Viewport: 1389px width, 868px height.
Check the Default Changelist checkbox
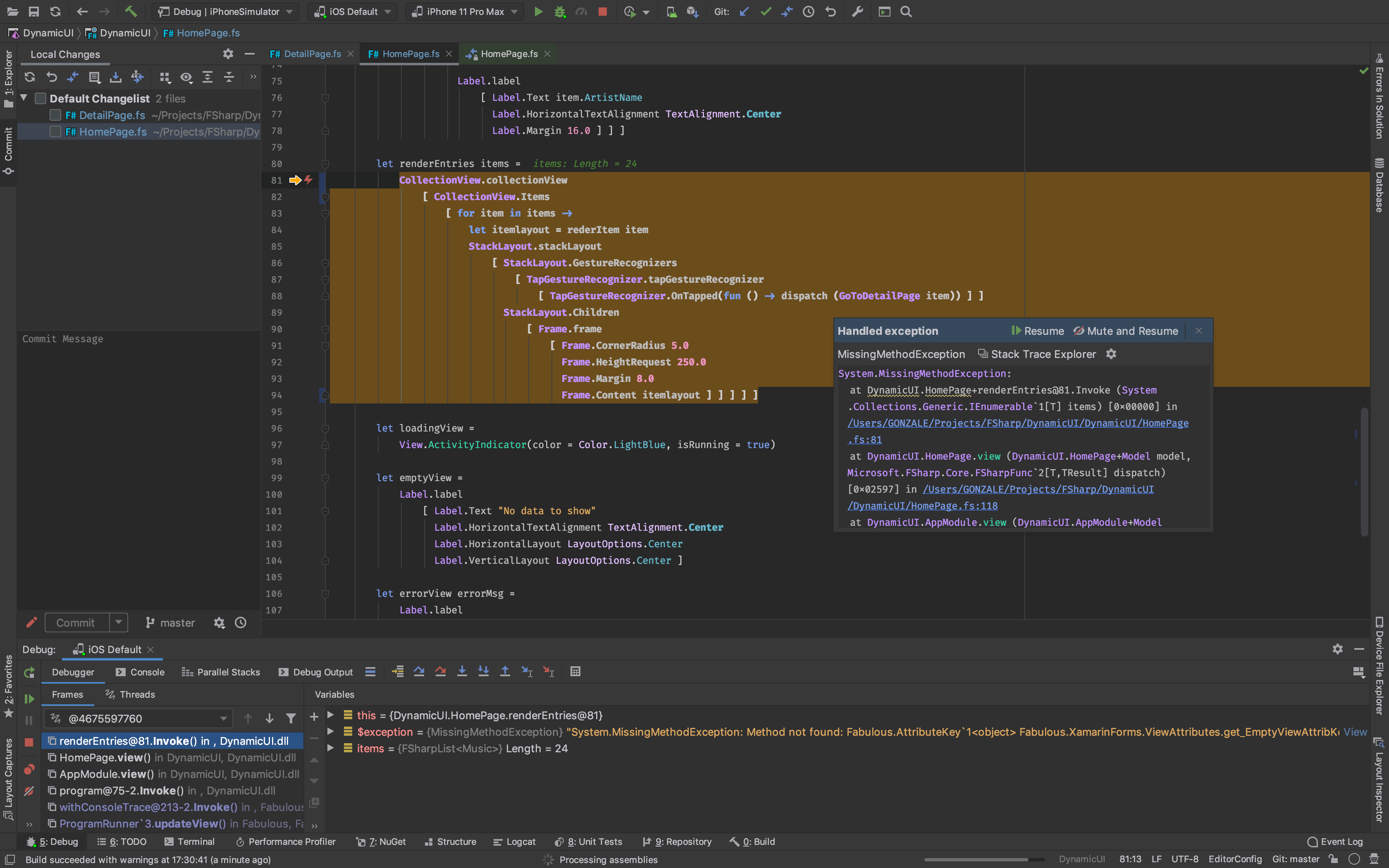pyautogui.click(x=40, y=98)
